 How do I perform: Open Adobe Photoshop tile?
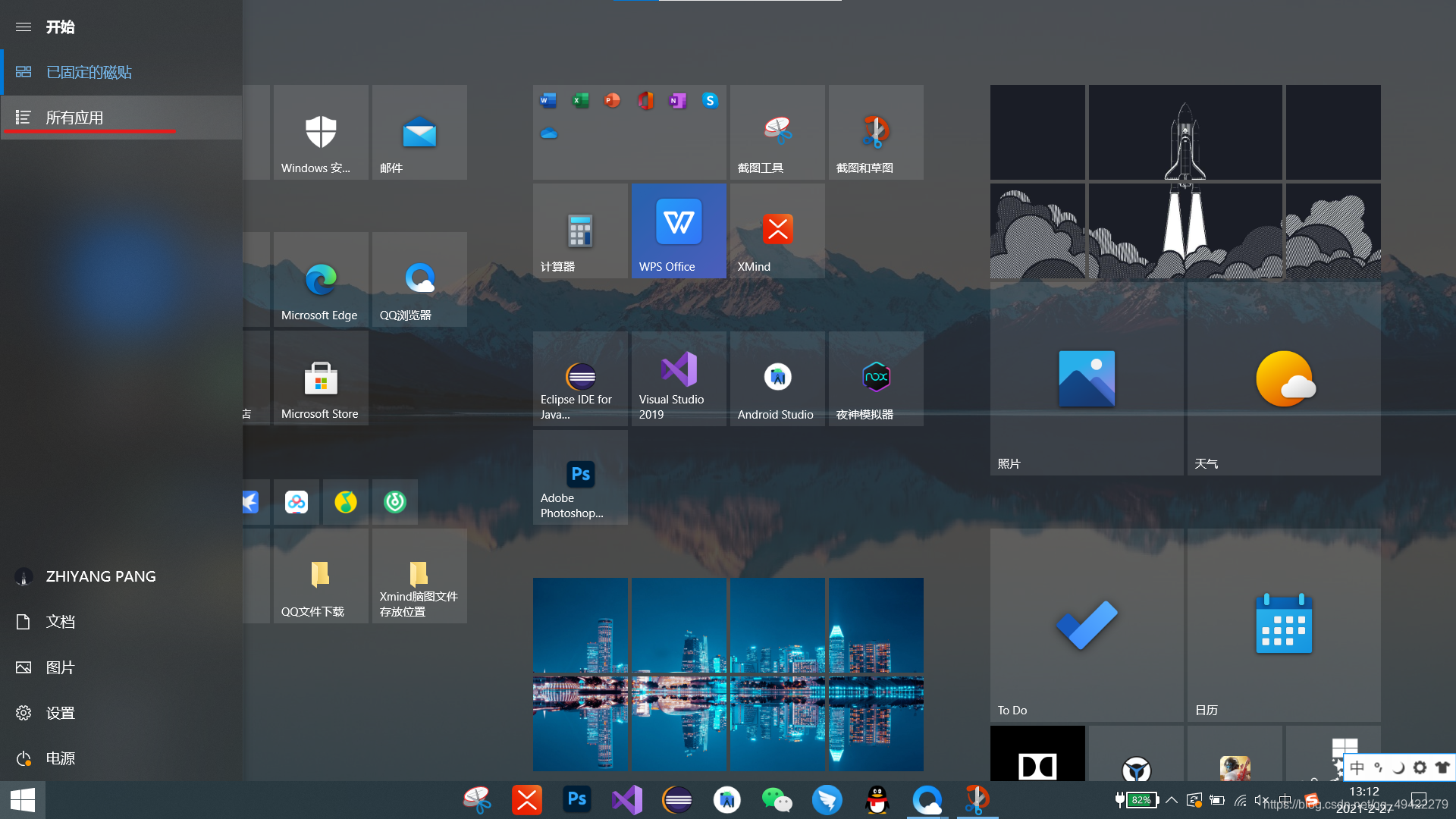(580, 477)
